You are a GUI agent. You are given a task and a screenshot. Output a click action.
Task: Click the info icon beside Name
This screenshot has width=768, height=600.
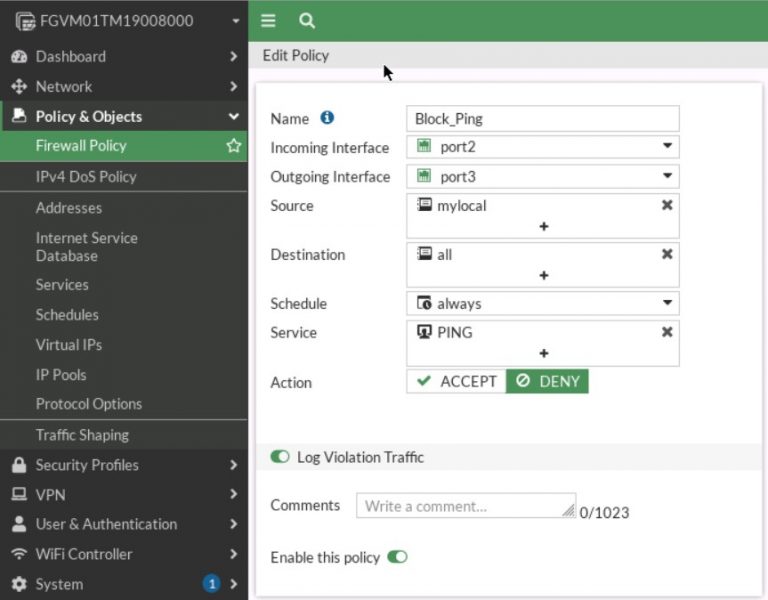(x=327, y=118)
